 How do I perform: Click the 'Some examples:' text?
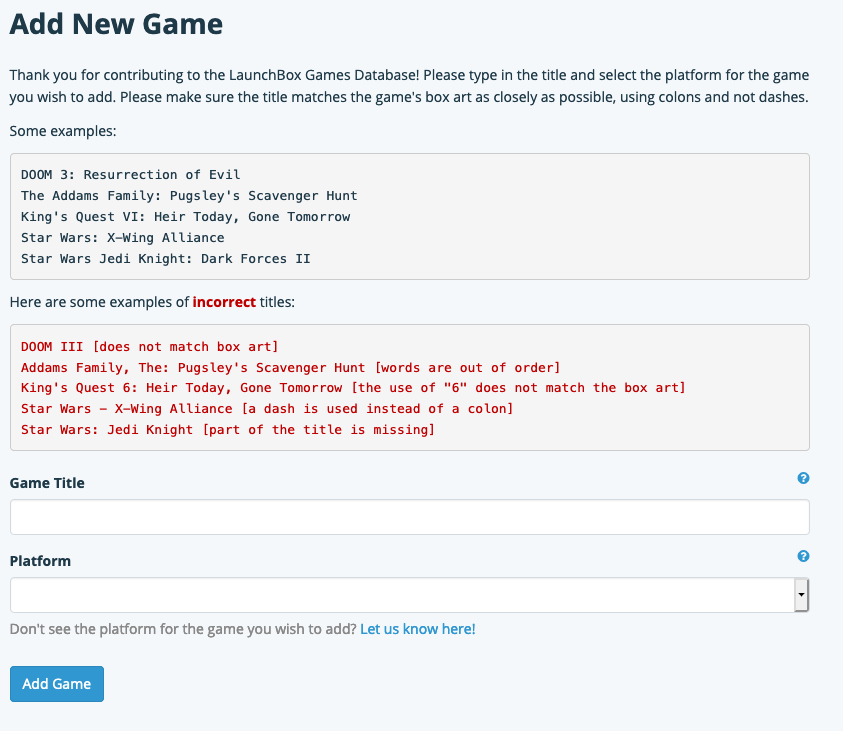[x=63, y=131]
